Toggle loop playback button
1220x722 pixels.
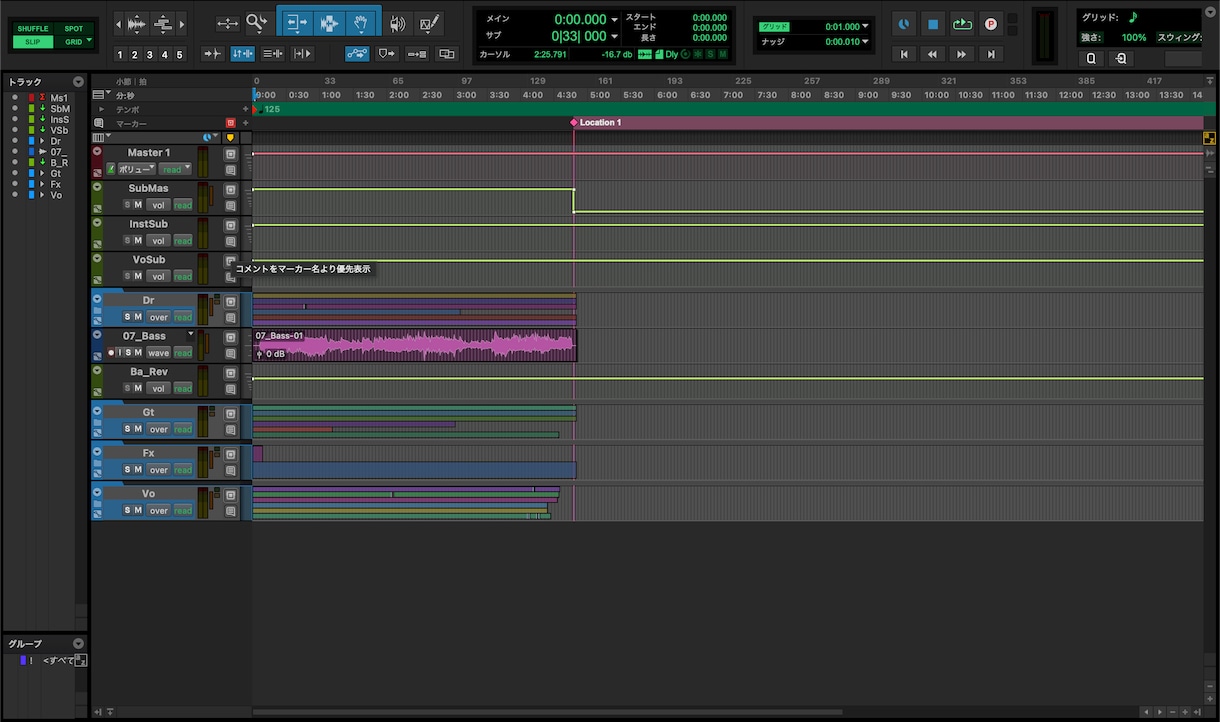tap(961, 24)
